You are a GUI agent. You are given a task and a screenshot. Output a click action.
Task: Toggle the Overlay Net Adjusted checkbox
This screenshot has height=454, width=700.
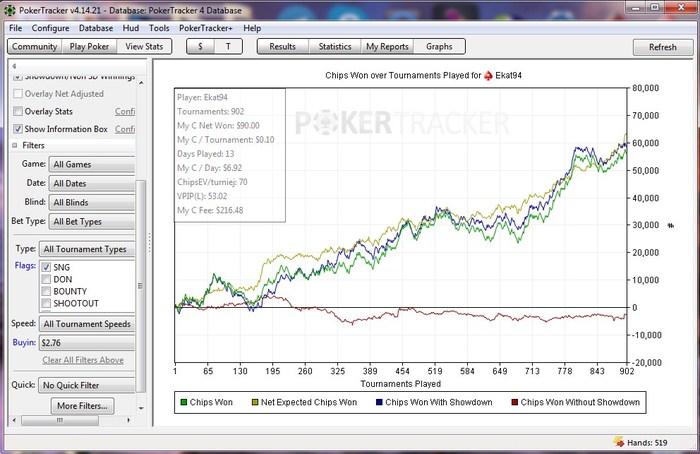pos(18,94)
